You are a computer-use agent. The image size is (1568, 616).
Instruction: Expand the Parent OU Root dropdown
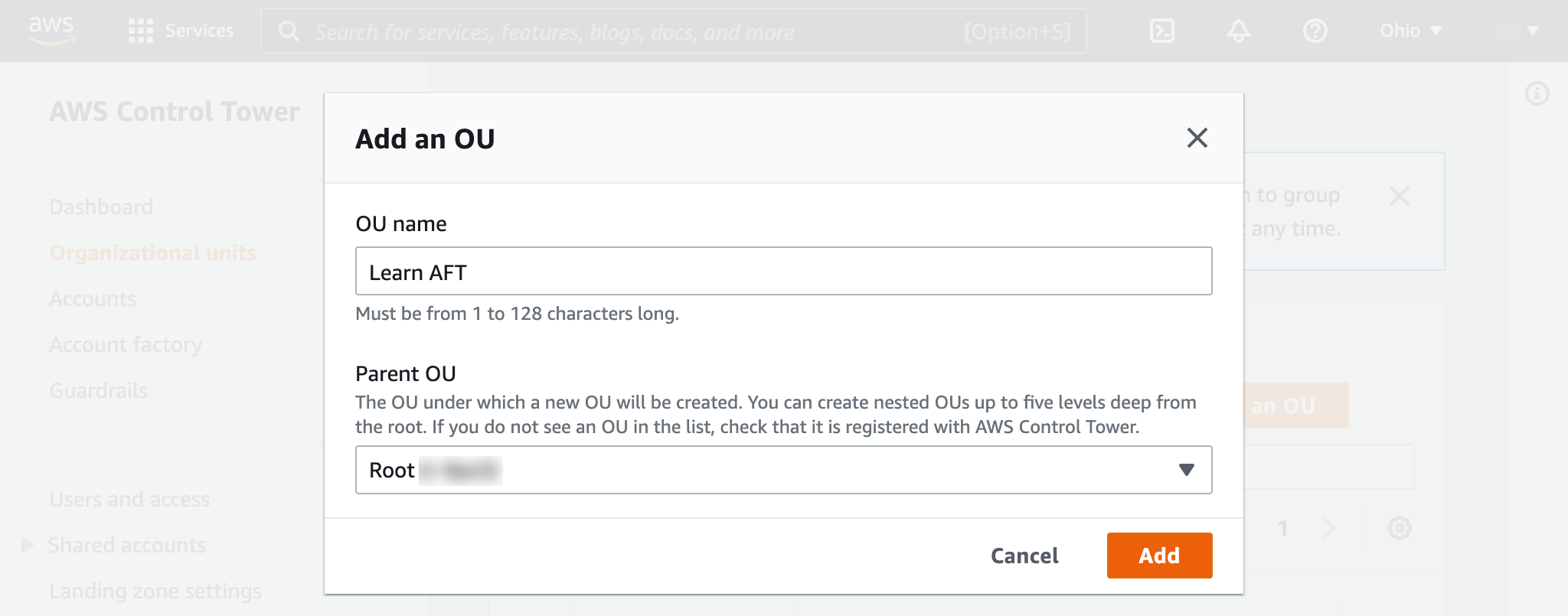(783, 470)
